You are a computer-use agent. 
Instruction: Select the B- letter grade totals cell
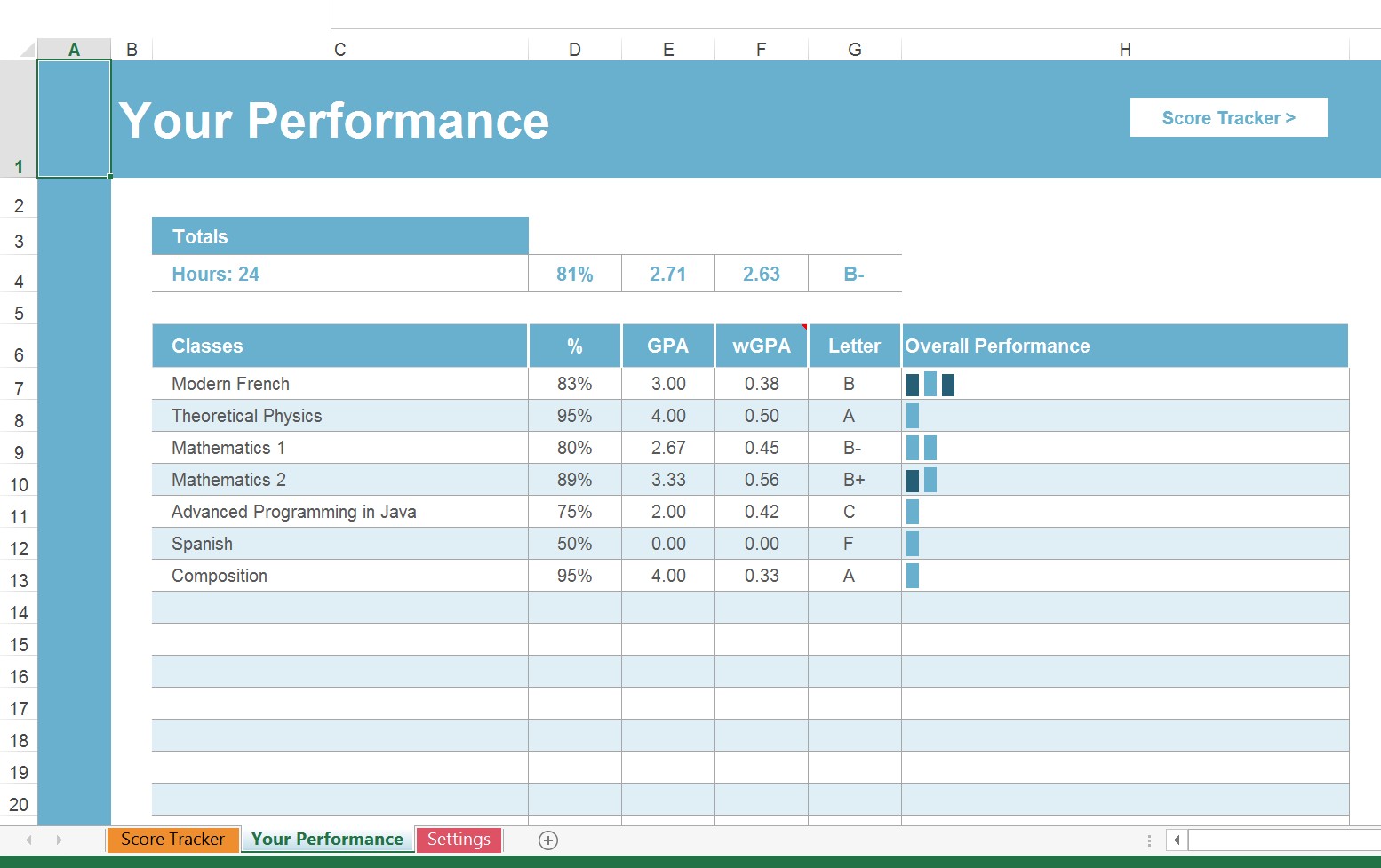[853, 273]
